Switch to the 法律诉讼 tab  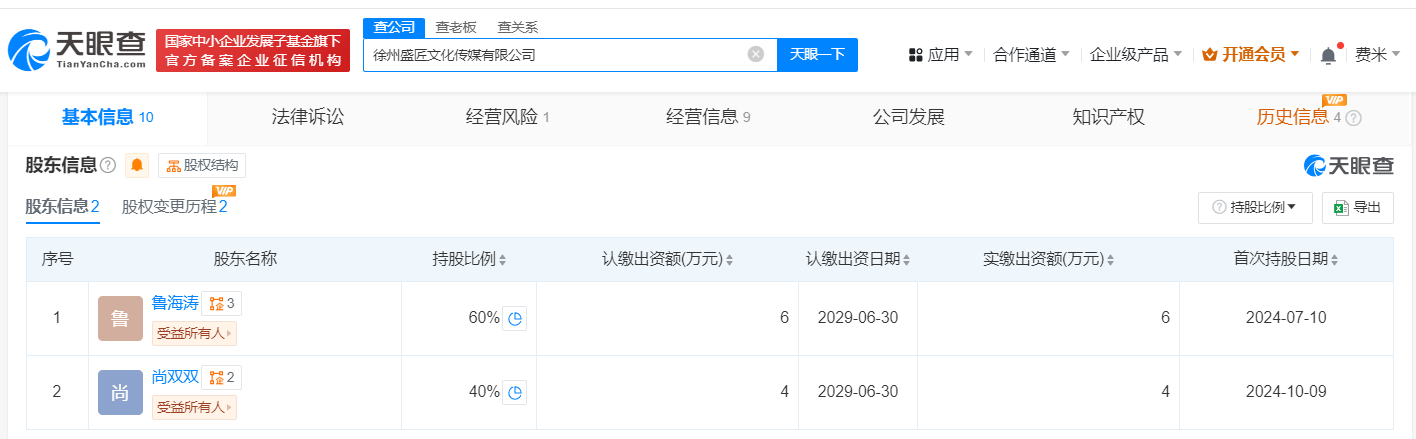[307, 117]
